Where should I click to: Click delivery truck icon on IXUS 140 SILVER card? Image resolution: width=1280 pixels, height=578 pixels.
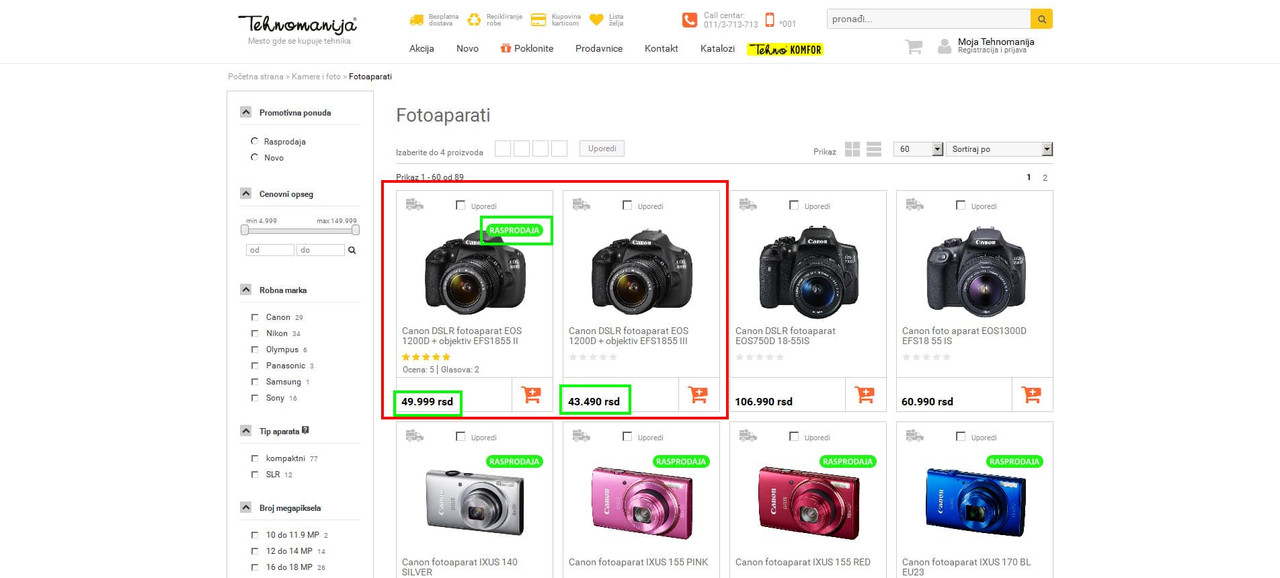click(x=415, y=435)
